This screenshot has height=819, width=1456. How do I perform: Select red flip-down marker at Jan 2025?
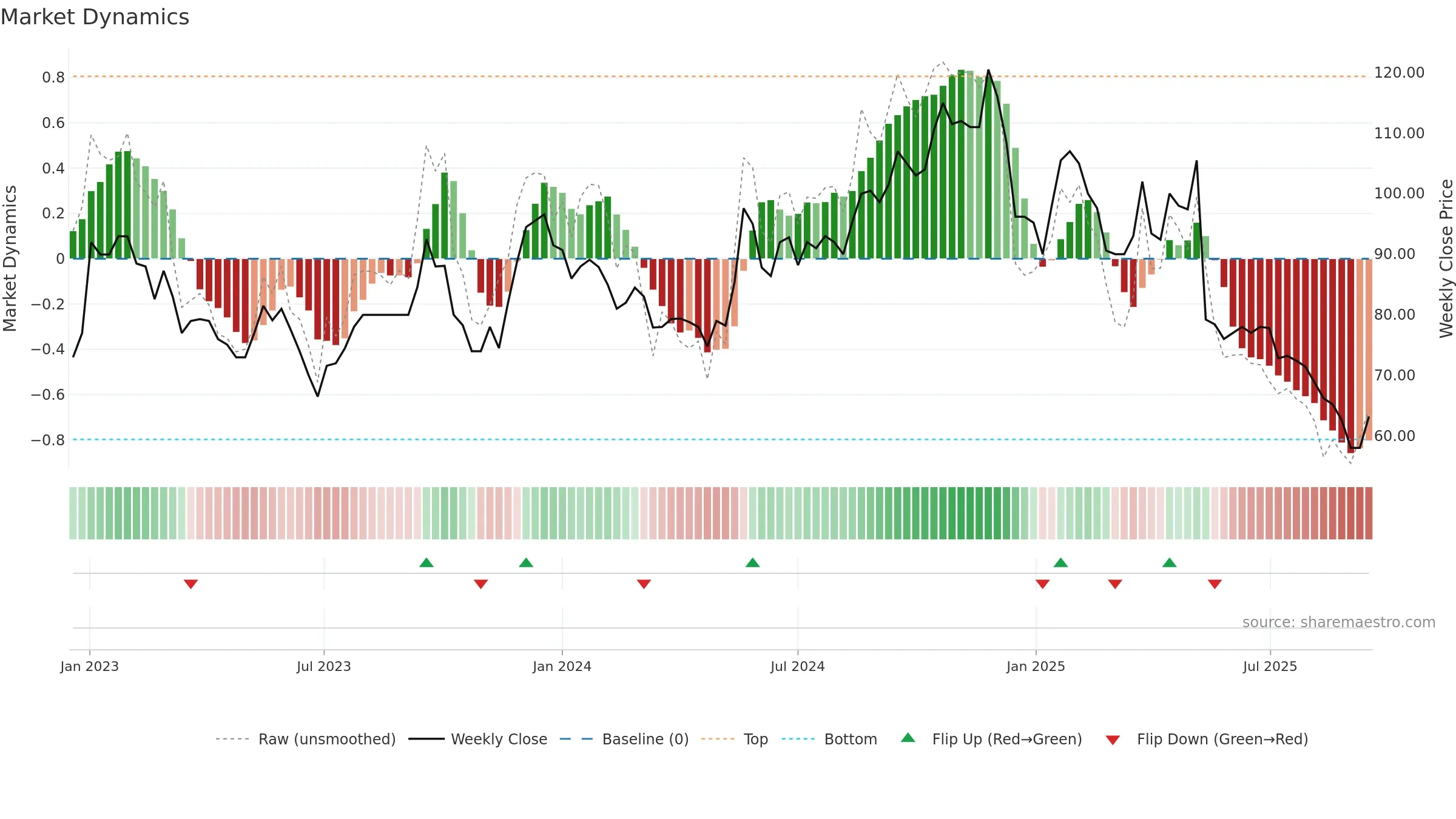[1043, 584]
